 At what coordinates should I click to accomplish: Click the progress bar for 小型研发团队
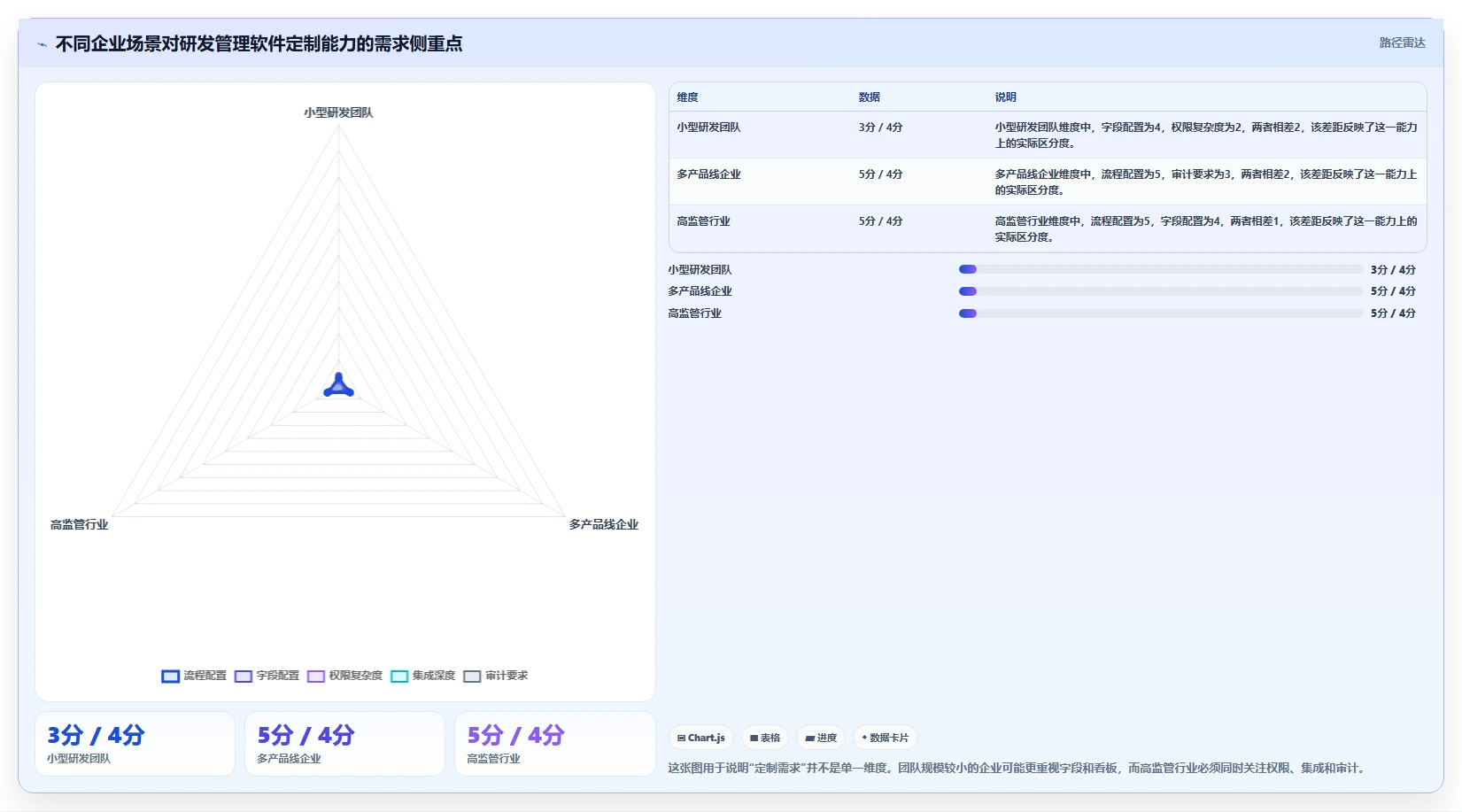tap(1161, 269)
